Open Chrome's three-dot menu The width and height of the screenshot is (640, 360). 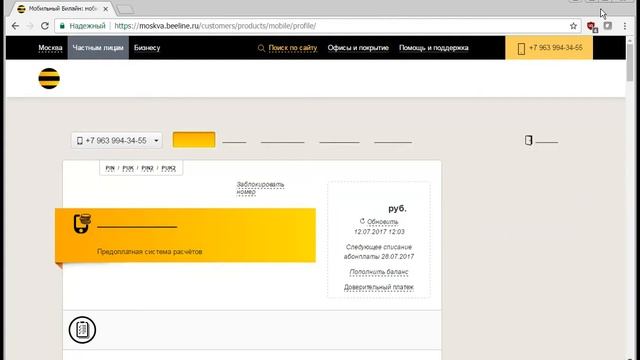tap(624, 26)
